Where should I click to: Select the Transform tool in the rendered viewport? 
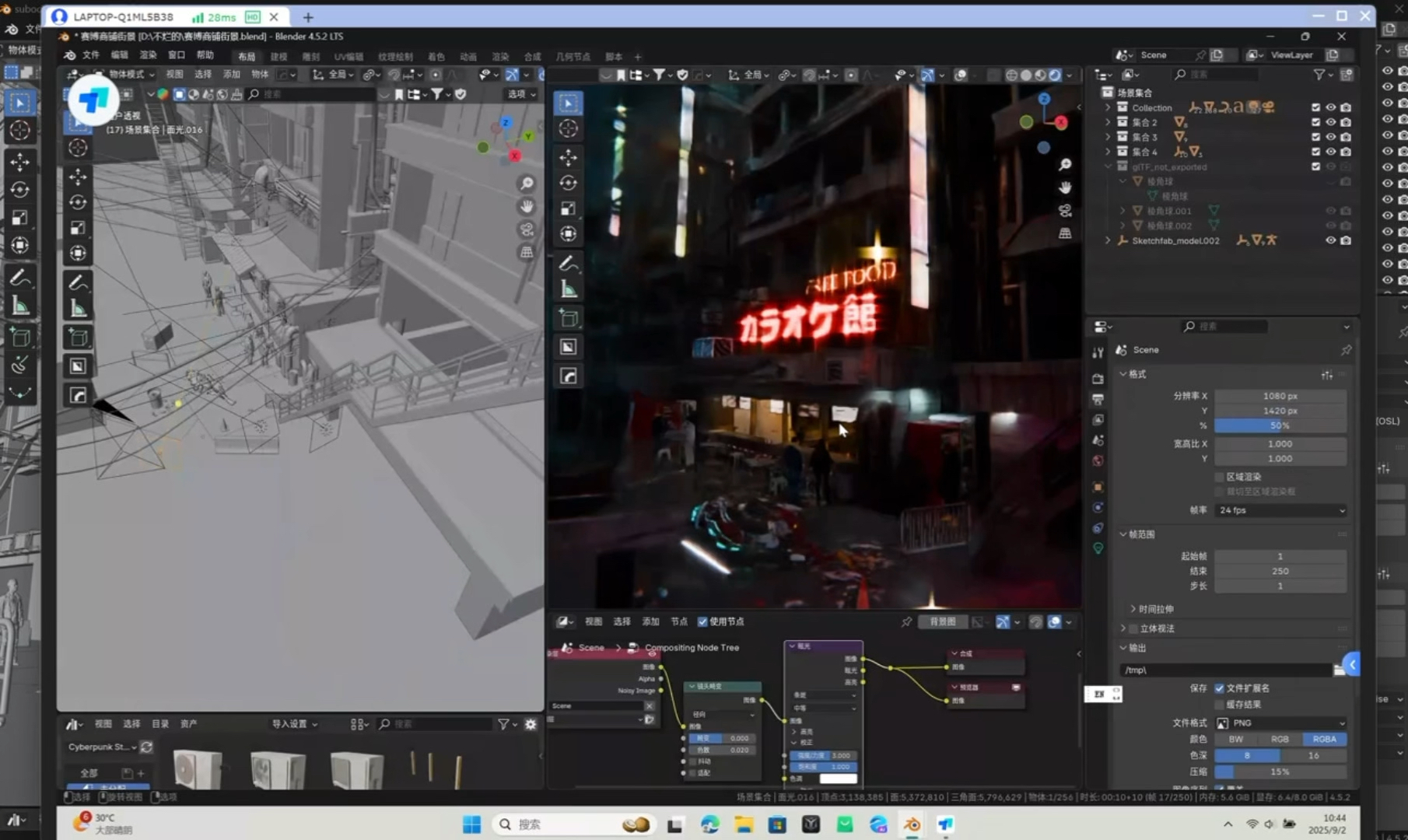click(x=569, y=233)
